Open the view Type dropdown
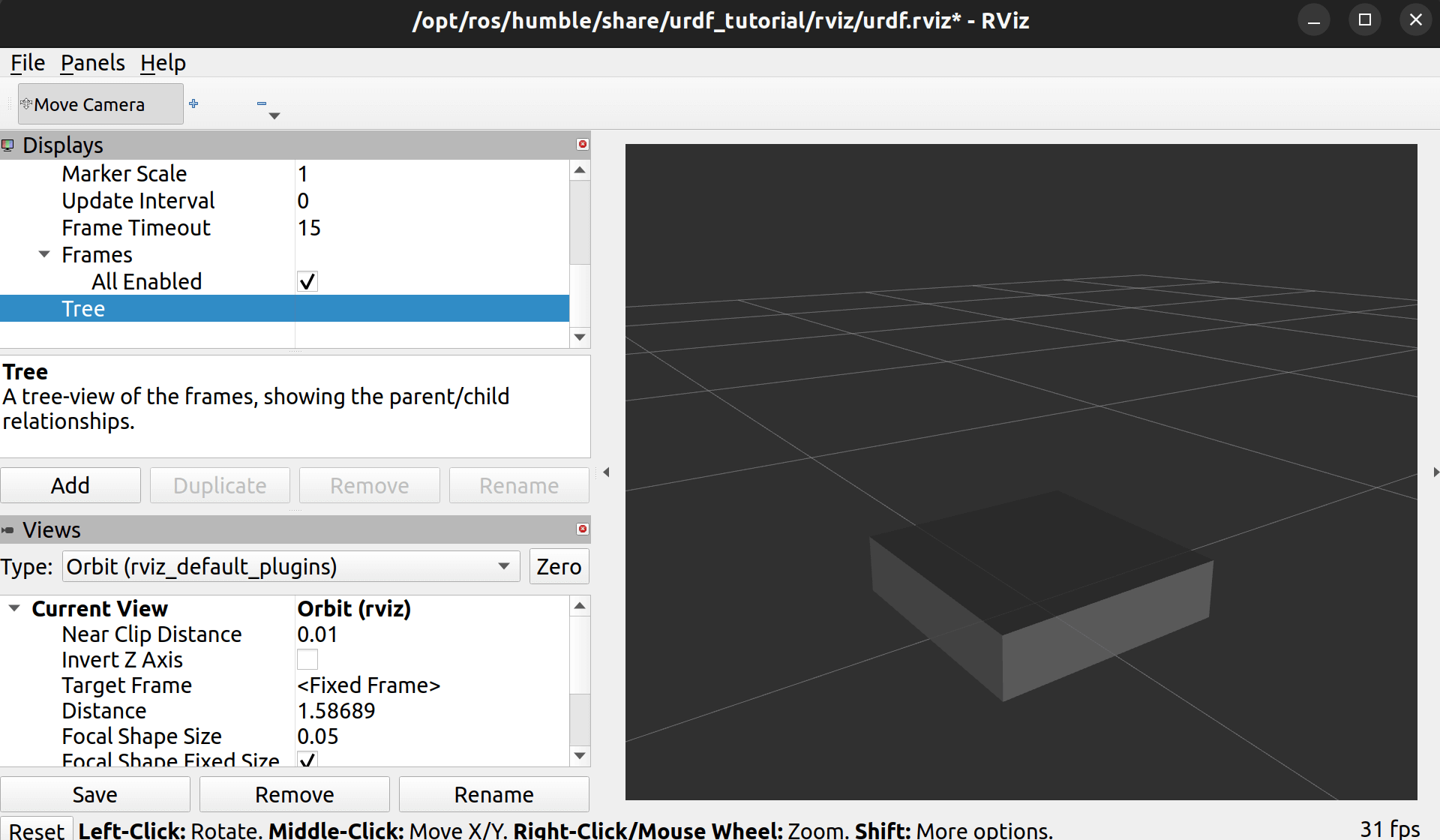 (291, 566)
